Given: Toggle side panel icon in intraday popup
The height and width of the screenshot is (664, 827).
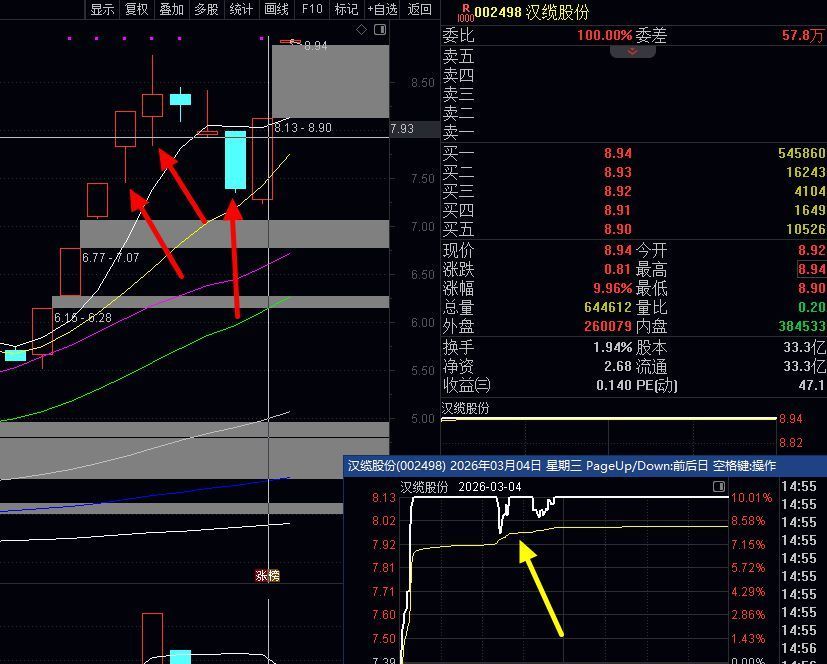Looking at the screenshot, I should pyautogui.click(x=718, y=486).
